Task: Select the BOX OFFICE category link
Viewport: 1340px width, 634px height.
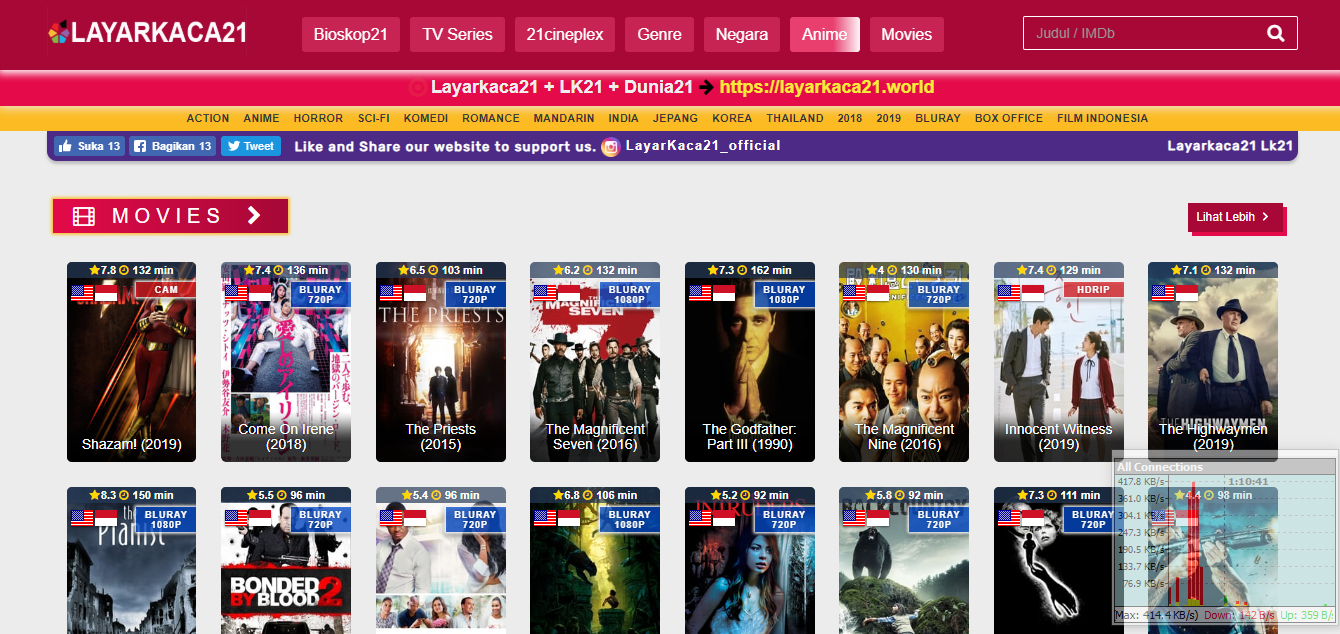Action: (1009, 118)
